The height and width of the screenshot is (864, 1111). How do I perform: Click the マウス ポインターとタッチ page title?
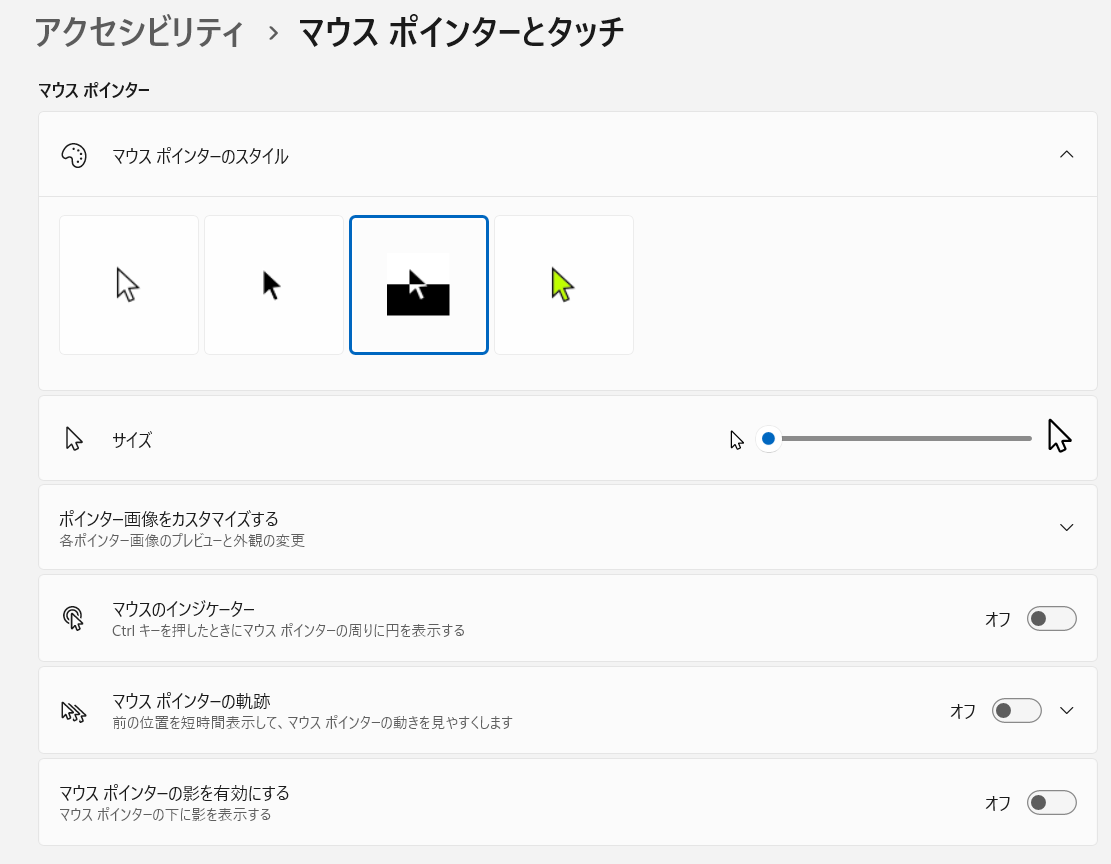point(461,33)
